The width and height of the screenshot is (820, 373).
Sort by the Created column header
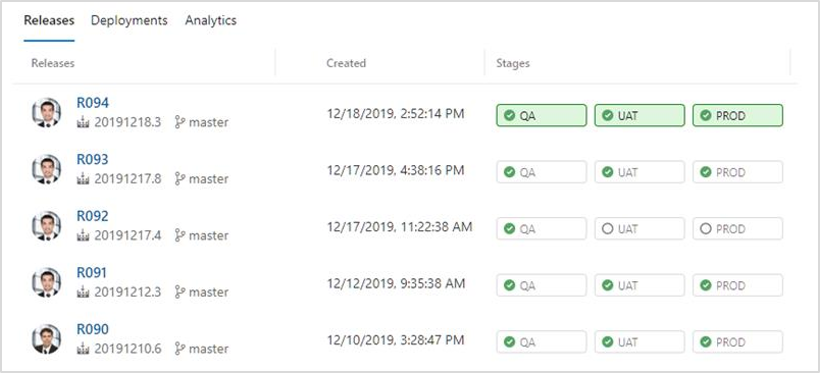coord(346,63)
